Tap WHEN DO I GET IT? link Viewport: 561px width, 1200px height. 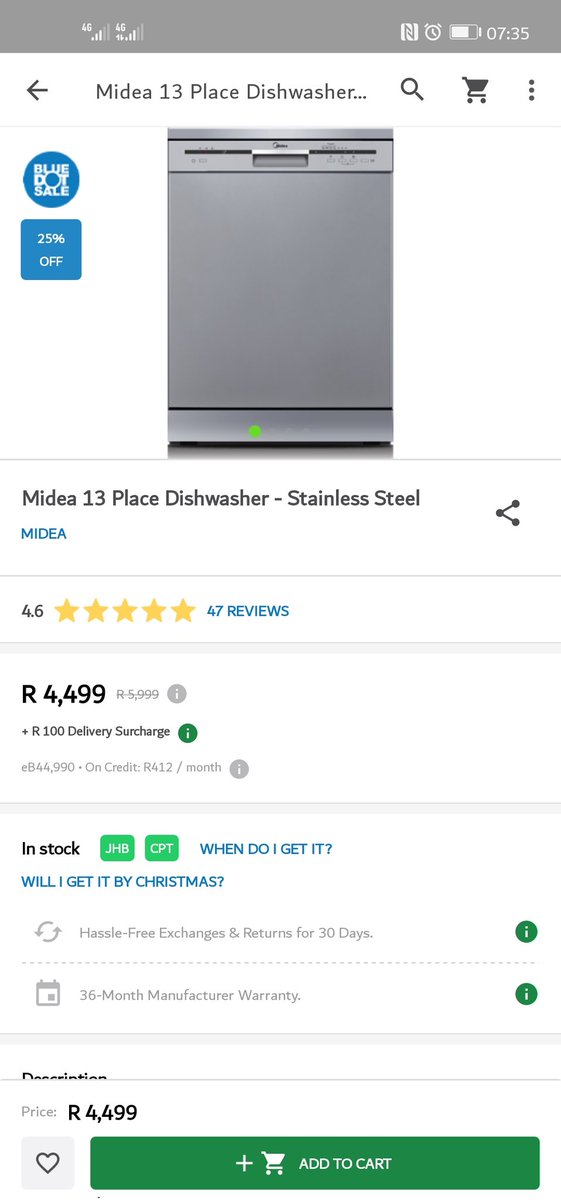(266, 849)
